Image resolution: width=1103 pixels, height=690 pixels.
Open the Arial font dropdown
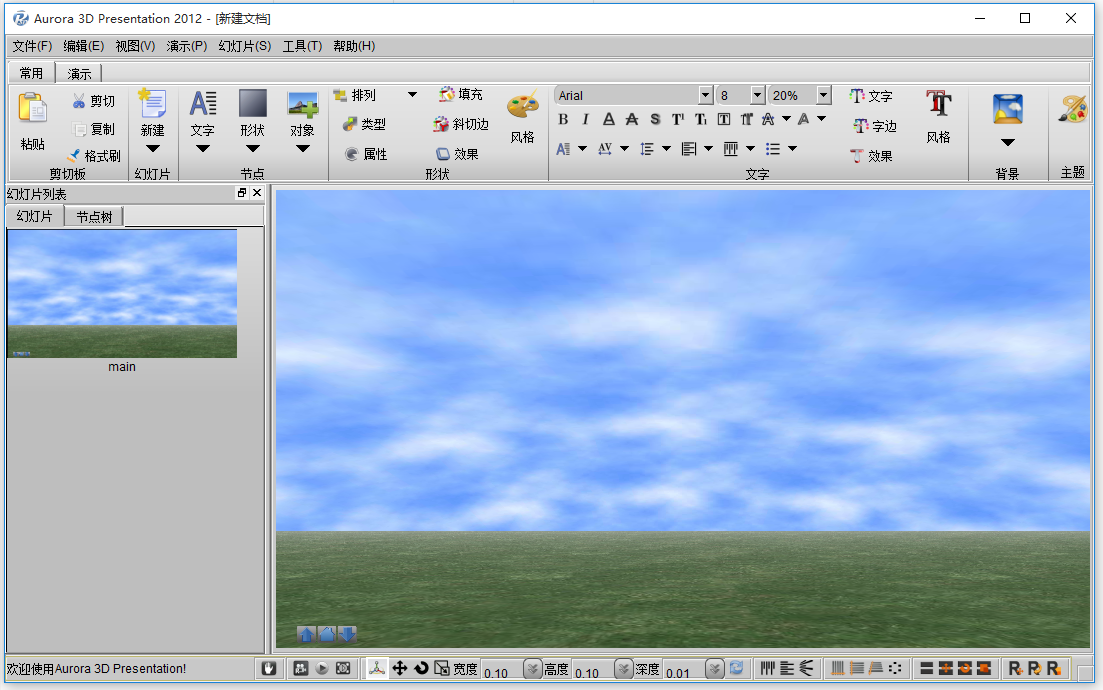707,95
